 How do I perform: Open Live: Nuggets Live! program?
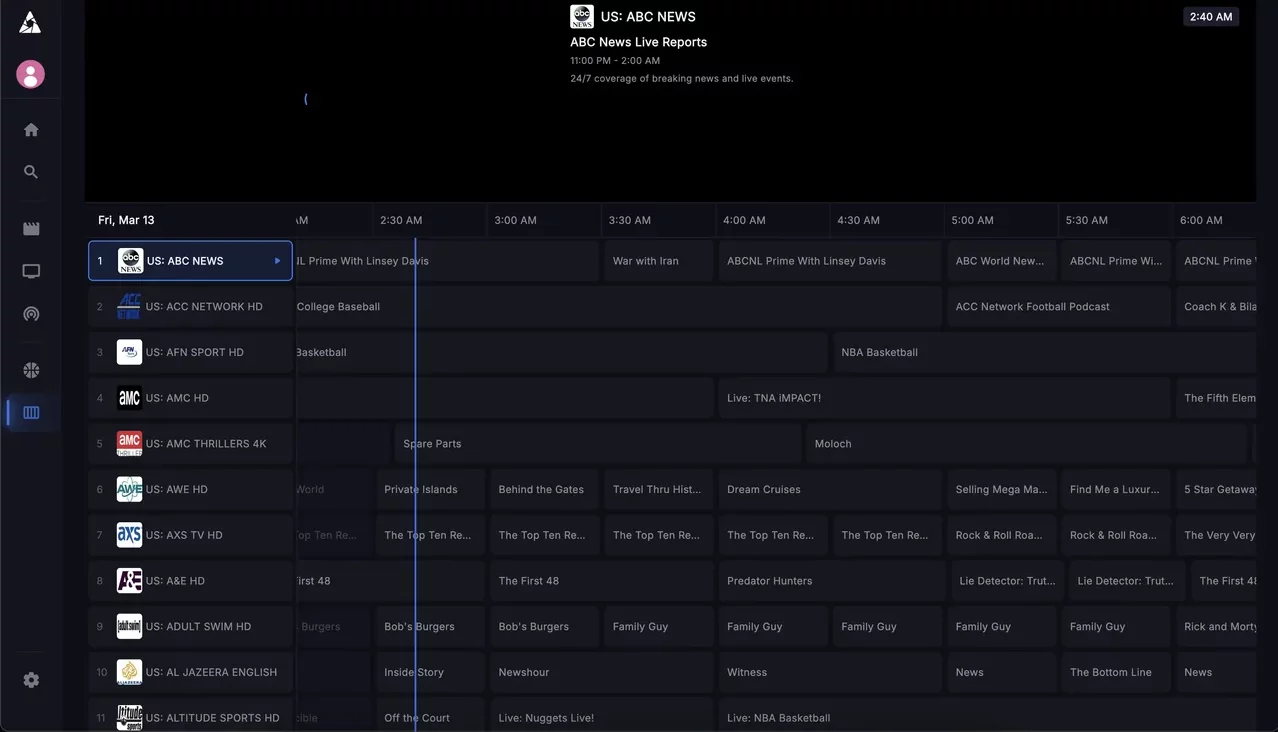602,715
